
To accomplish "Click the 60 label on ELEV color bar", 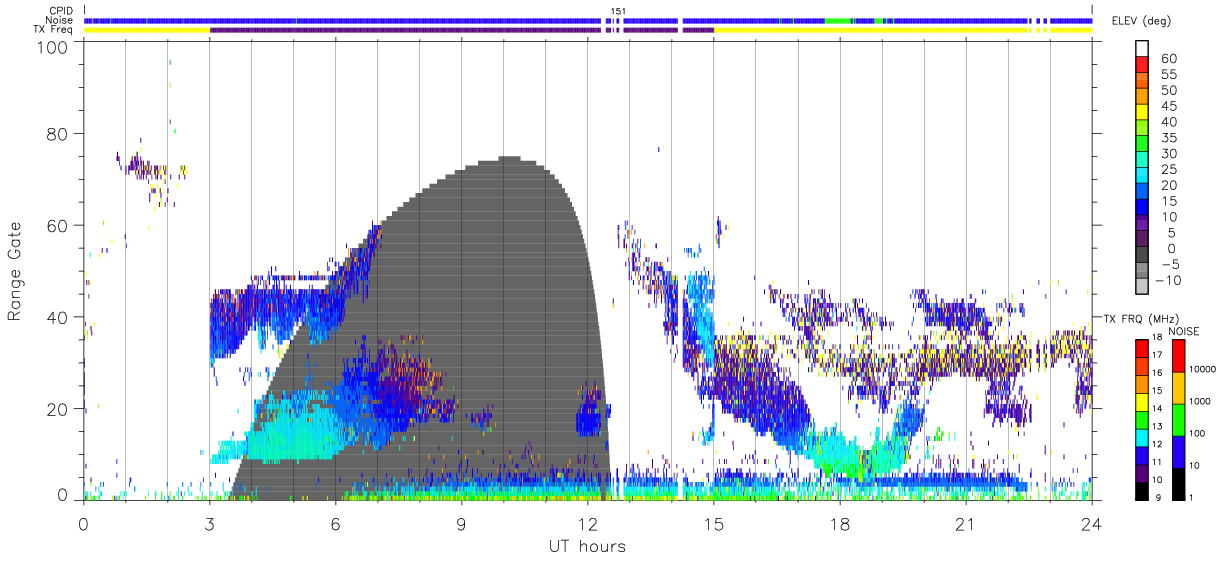I will click(x=1168, y=59).
